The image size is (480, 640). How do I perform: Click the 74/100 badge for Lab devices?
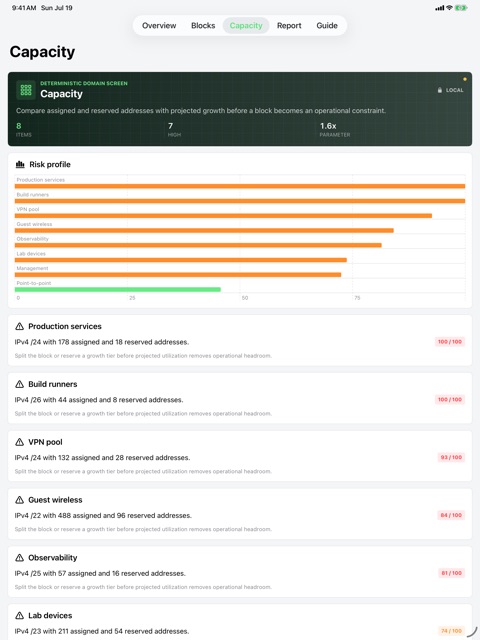[x=451, y=631]
